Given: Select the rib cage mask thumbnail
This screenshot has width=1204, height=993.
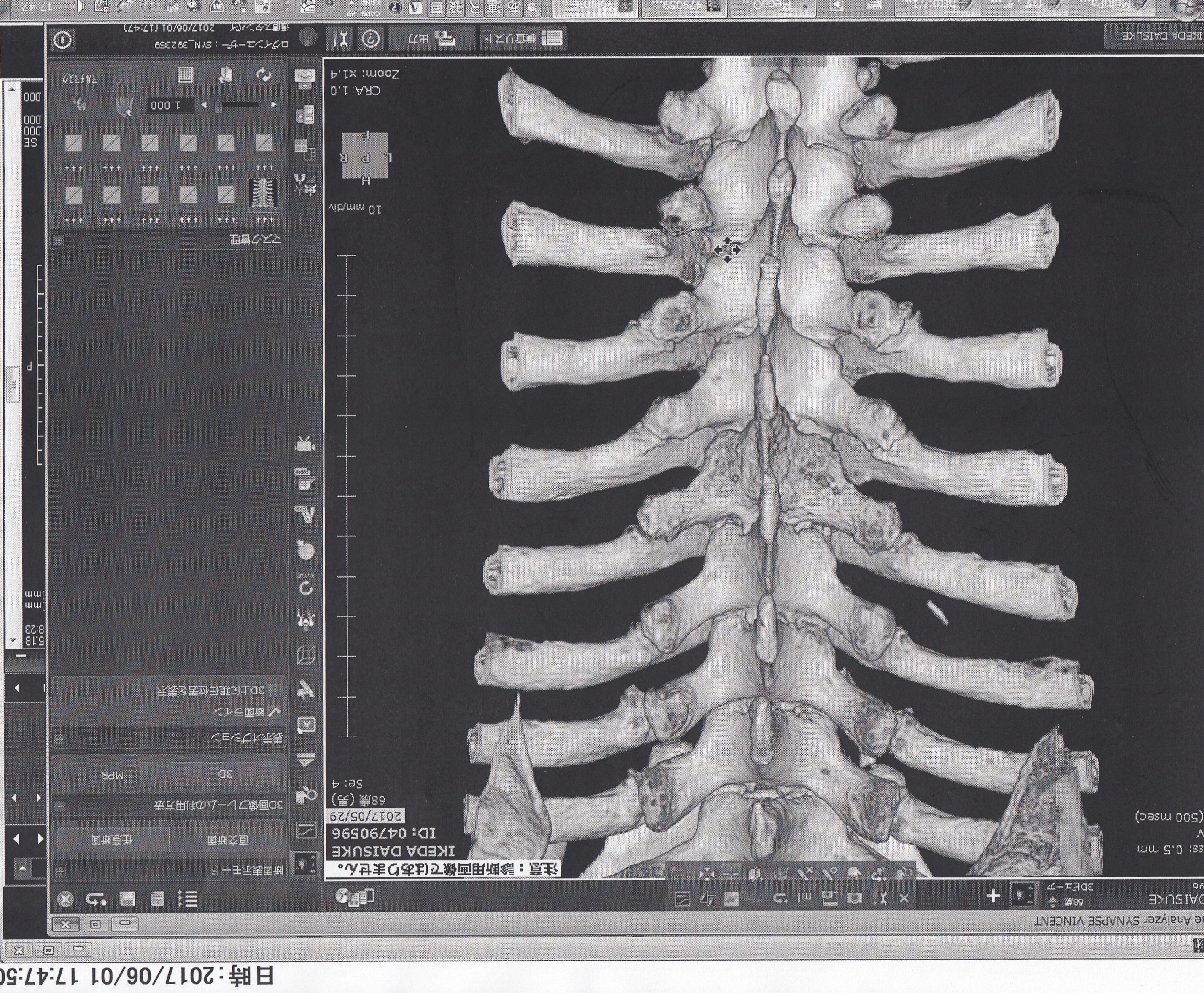Looking at the screenshot, I should click(x=264, y=194).
